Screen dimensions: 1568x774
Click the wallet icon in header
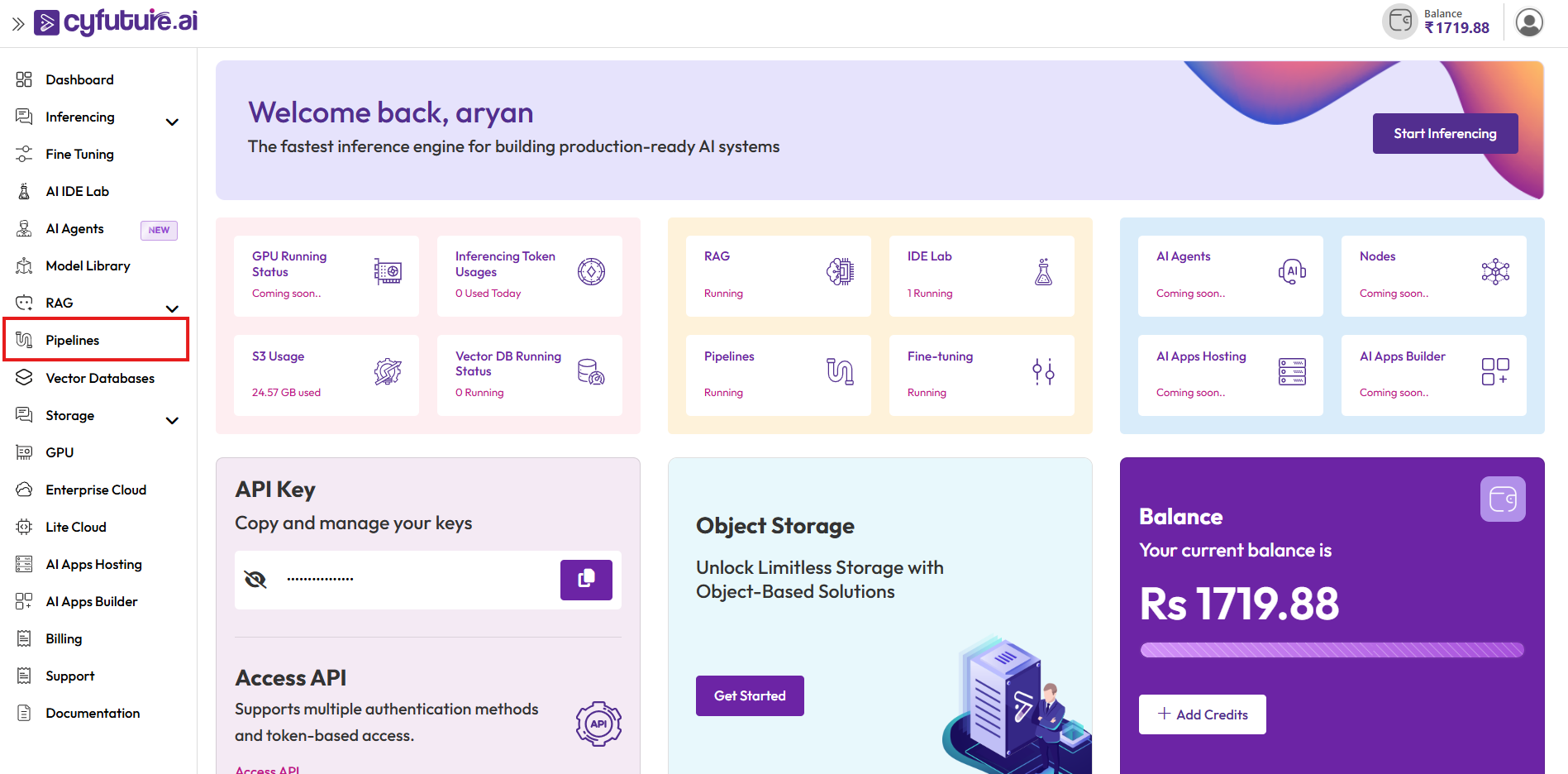click(1400, 21)
